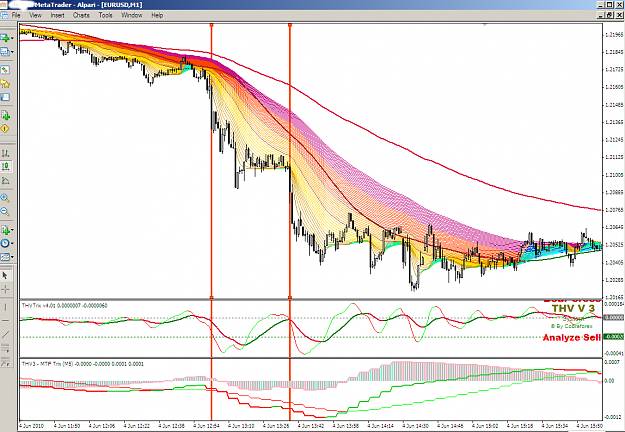The height and width of the screenshot is (432, 625).
Task: Click the THV3 - MTF Trix indicator label
Action: (83, 364)
